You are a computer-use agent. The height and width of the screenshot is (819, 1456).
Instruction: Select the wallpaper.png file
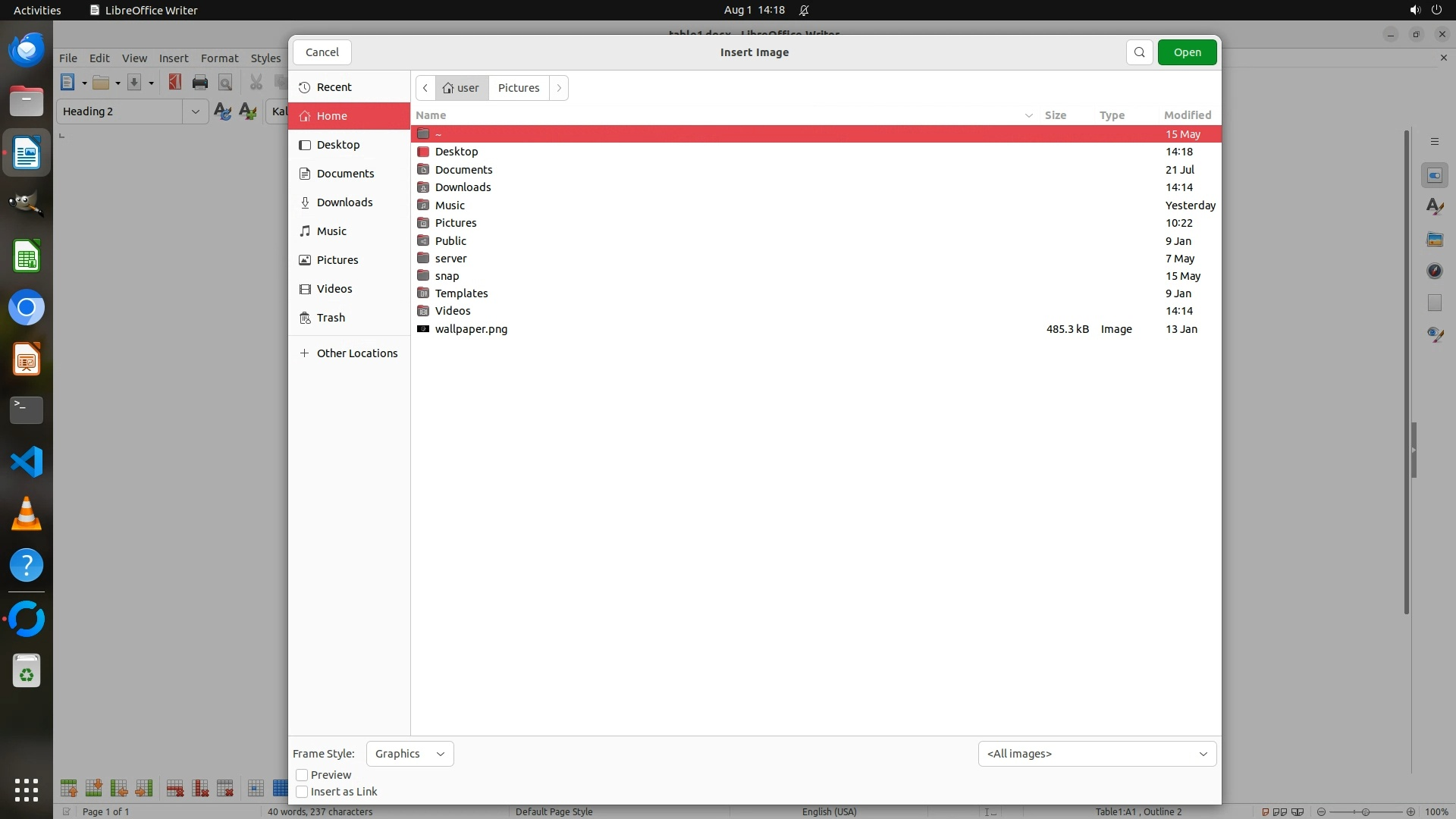click(471, 329)
